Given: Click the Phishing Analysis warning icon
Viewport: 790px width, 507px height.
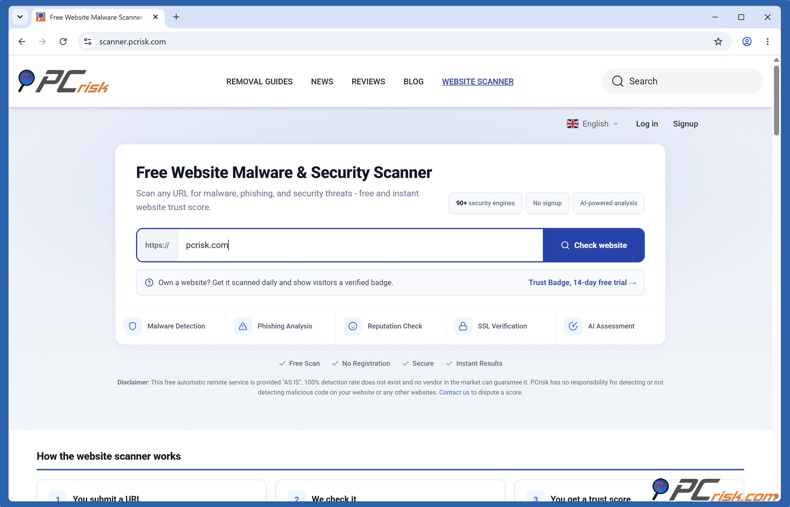Looking at the screenshot, I should point(242,326).
